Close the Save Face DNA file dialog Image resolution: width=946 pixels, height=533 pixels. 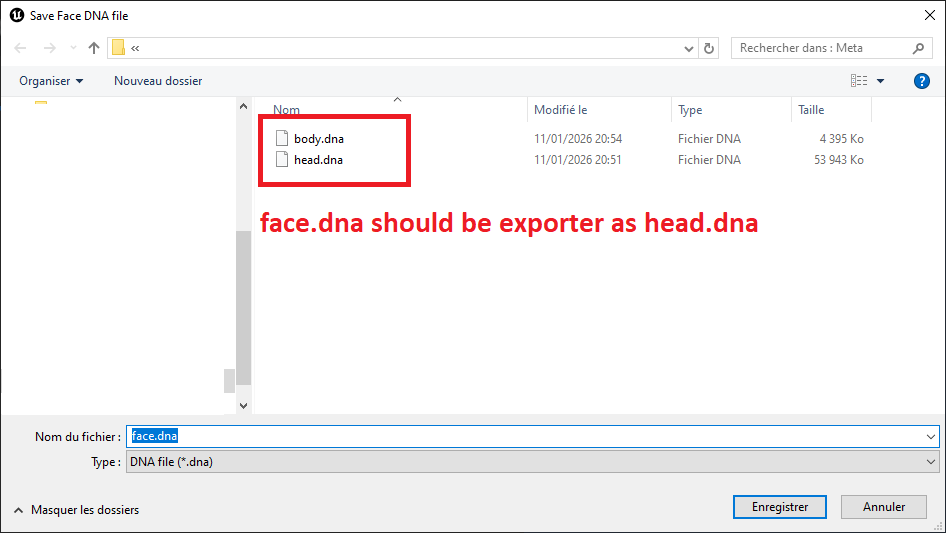coord(930,16)
